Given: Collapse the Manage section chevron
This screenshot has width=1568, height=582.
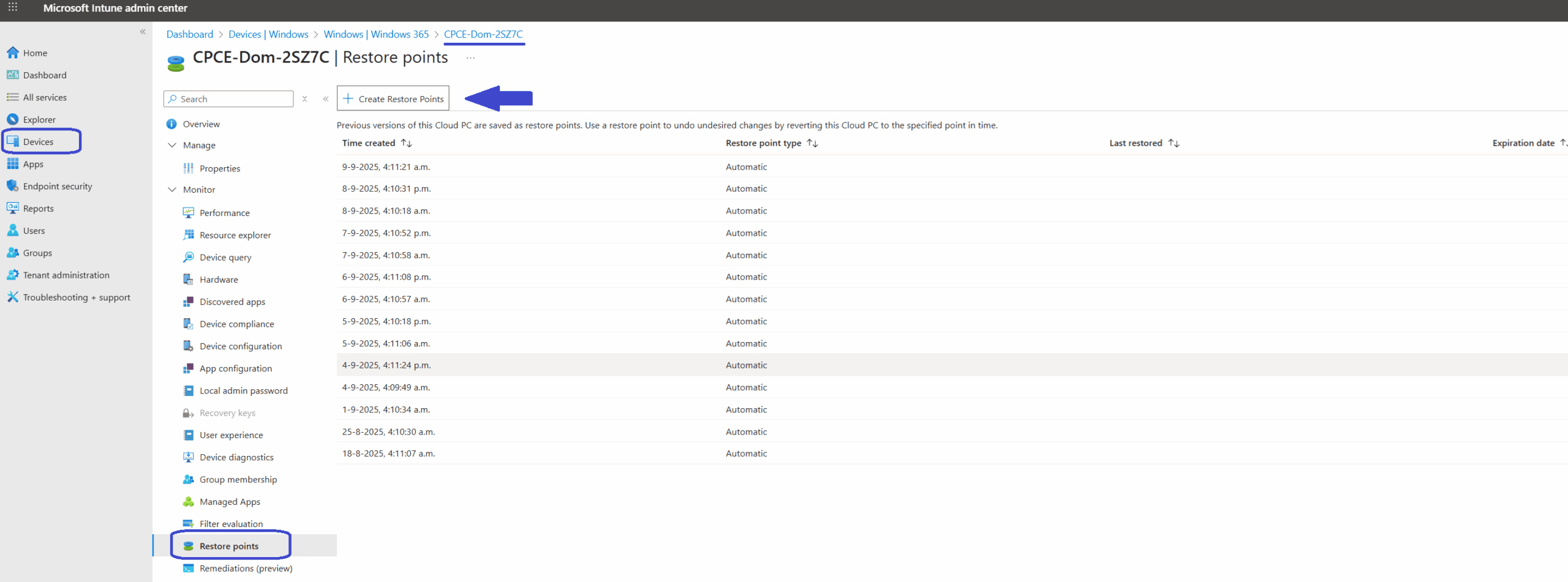Looking at the screenshot, I should (172, 145).
